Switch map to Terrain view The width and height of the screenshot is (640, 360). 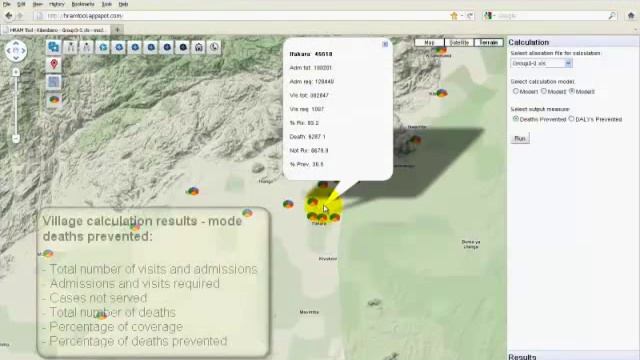(489, 42)
